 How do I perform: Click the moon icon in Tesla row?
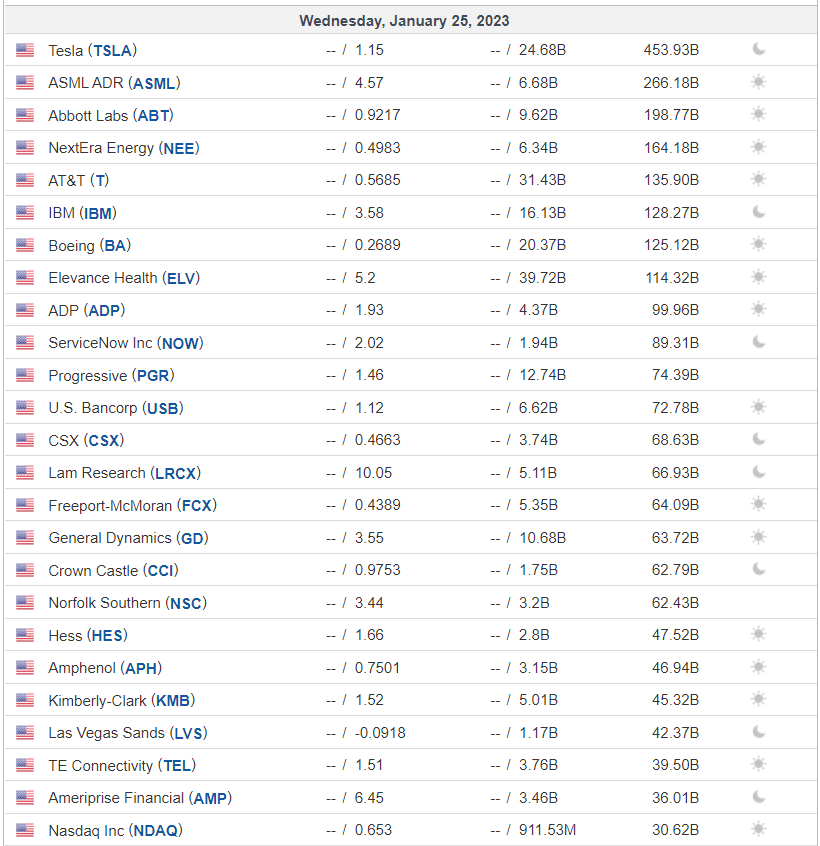(x=758, y=49)
